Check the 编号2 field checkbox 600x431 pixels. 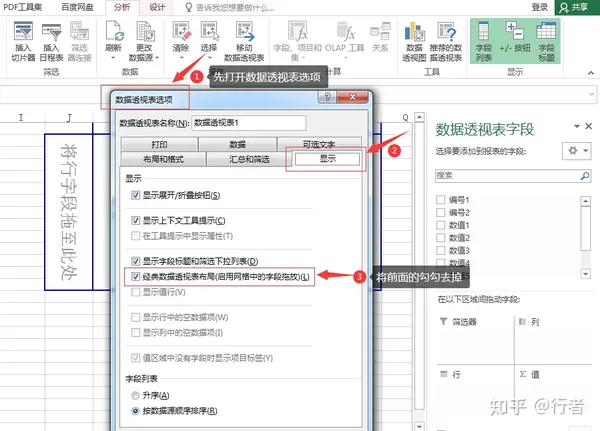click(440, 212)
